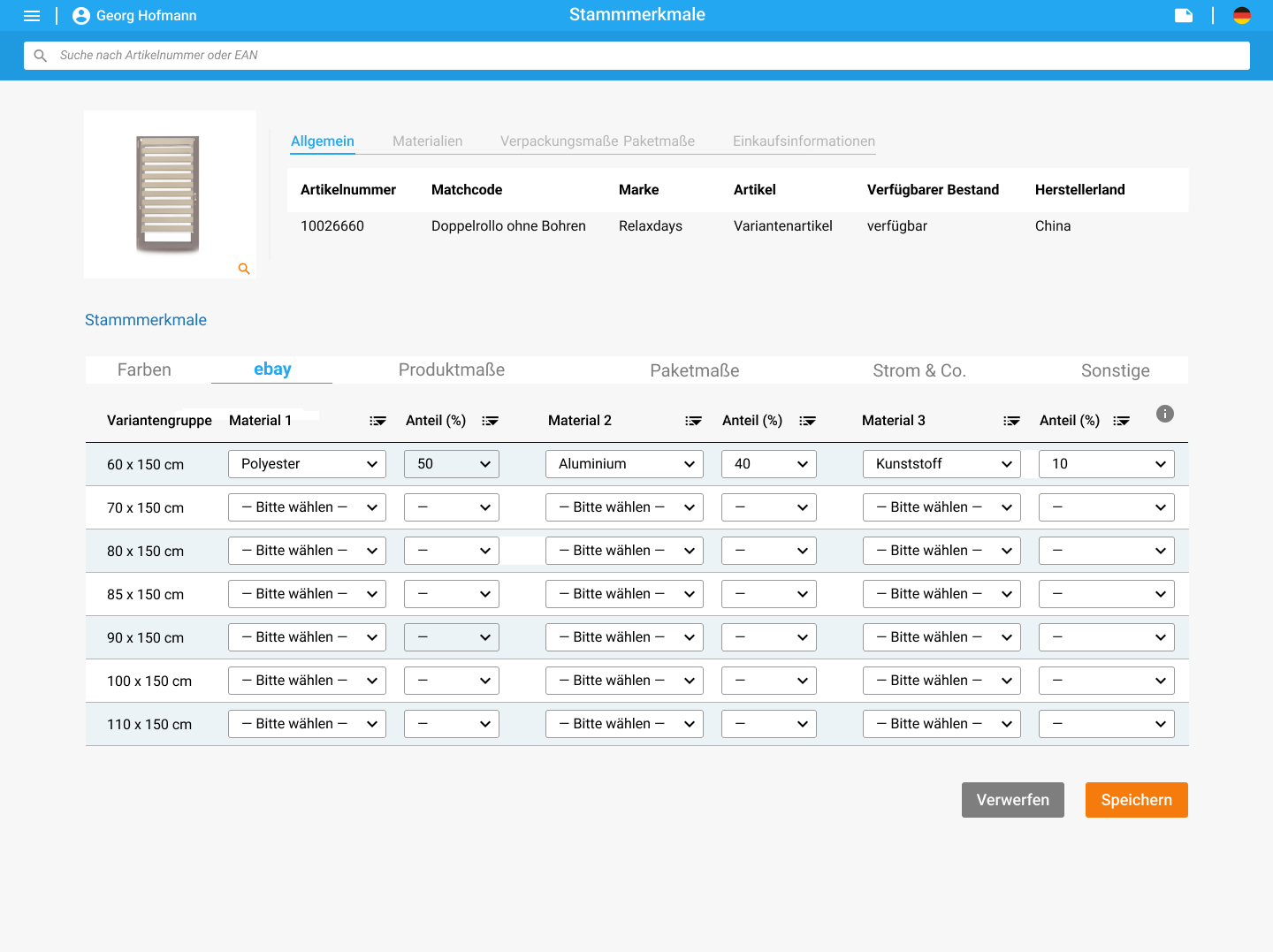
Task: Open the Kunststoff Material 3 dropdown
Action: tap(941, 464)
